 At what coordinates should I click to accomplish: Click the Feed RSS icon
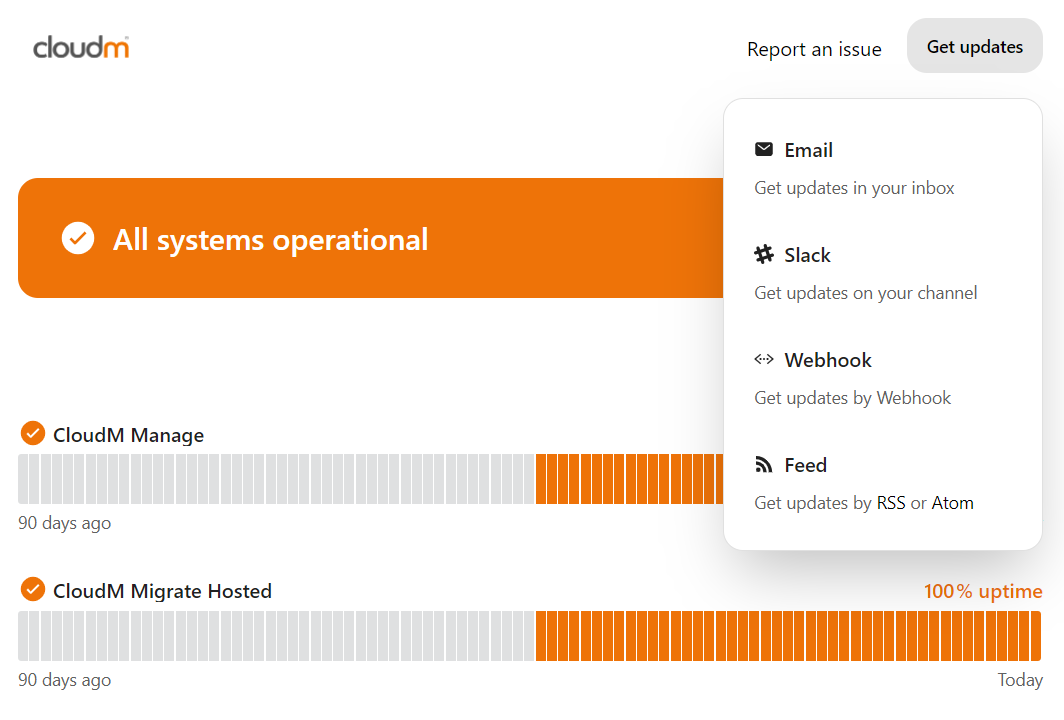click(763, 464)
